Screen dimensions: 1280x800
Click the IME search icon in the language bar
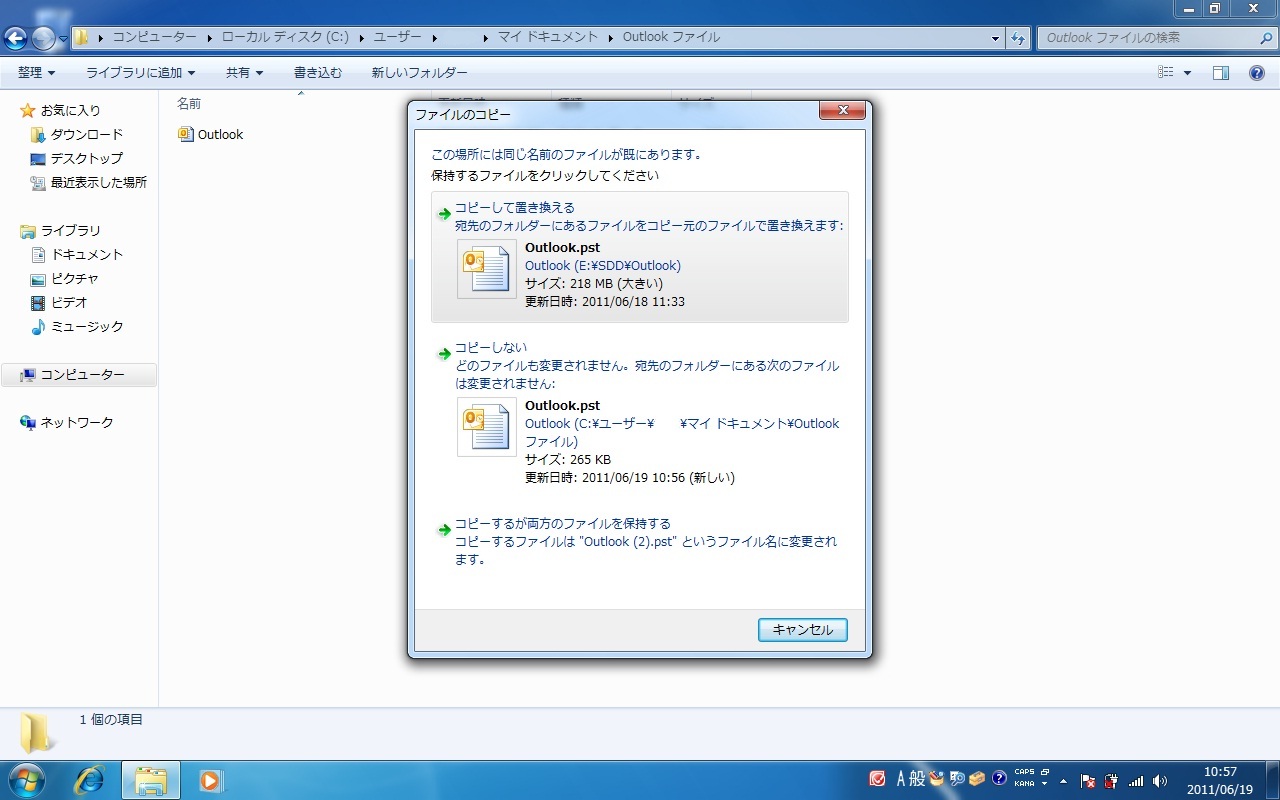point(958,779)
